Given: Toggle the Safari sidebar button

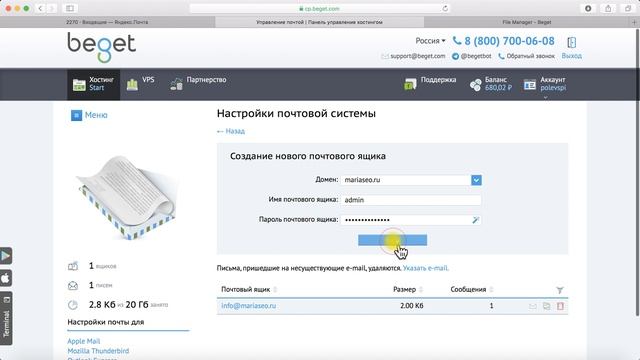Looking at the screenshot, I should (x=70, y=8).
